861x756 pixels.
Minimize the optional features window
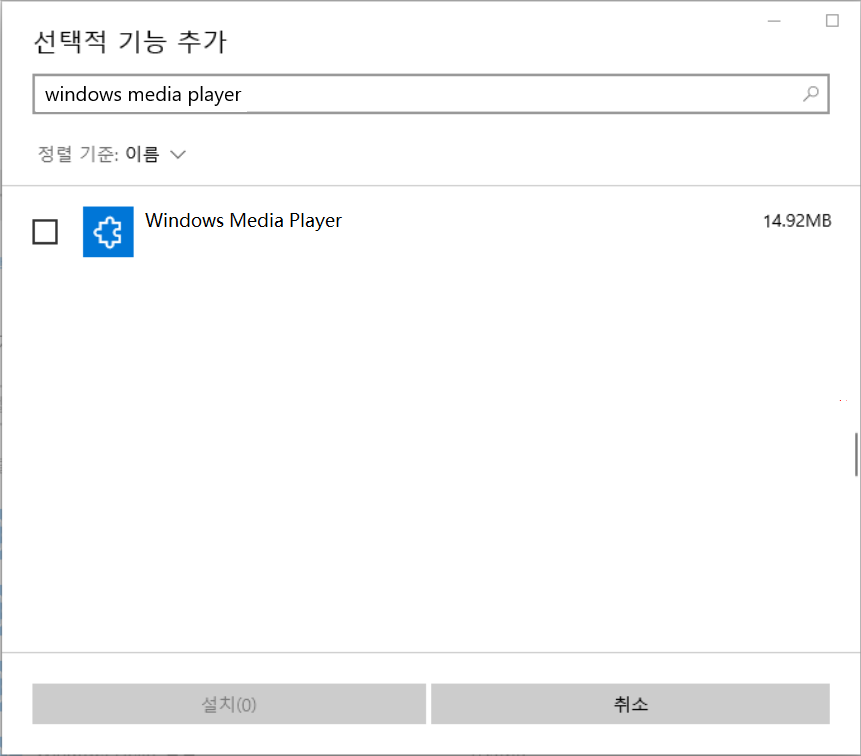[x=773, y=20]
